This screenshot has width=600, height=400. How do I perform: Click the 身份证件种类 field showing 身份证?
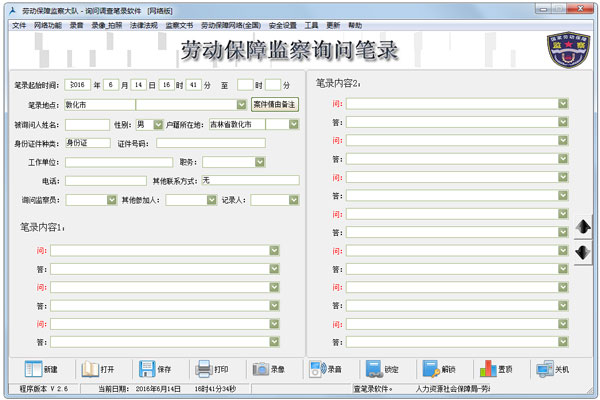coord(88,143)
